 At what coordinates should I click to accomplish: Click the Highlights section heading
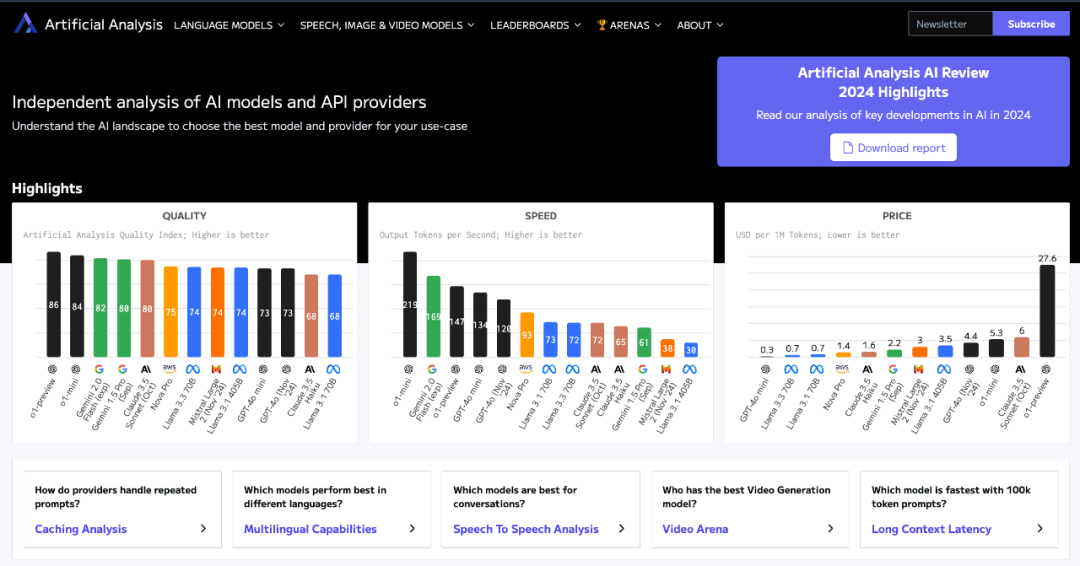click(47, 189)
